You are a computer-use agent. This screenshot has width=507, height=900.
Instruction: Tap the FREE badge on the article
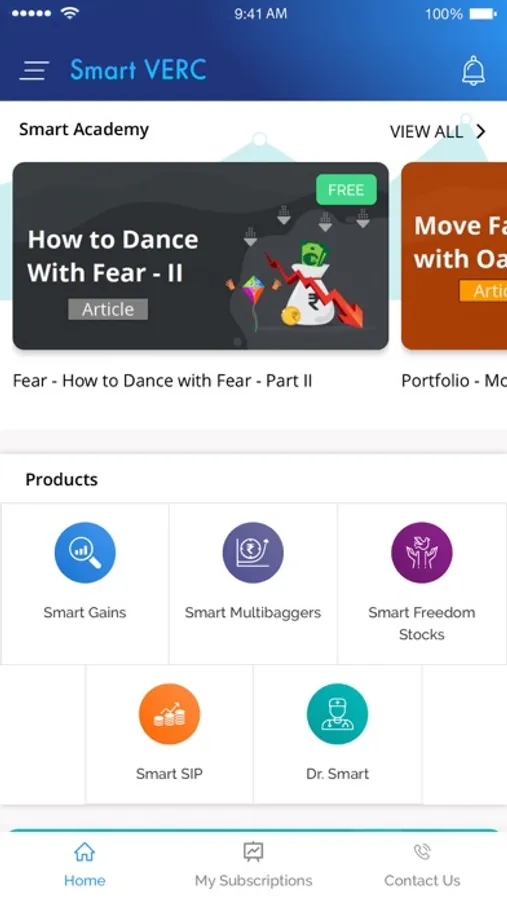click(x=346, y=190)
